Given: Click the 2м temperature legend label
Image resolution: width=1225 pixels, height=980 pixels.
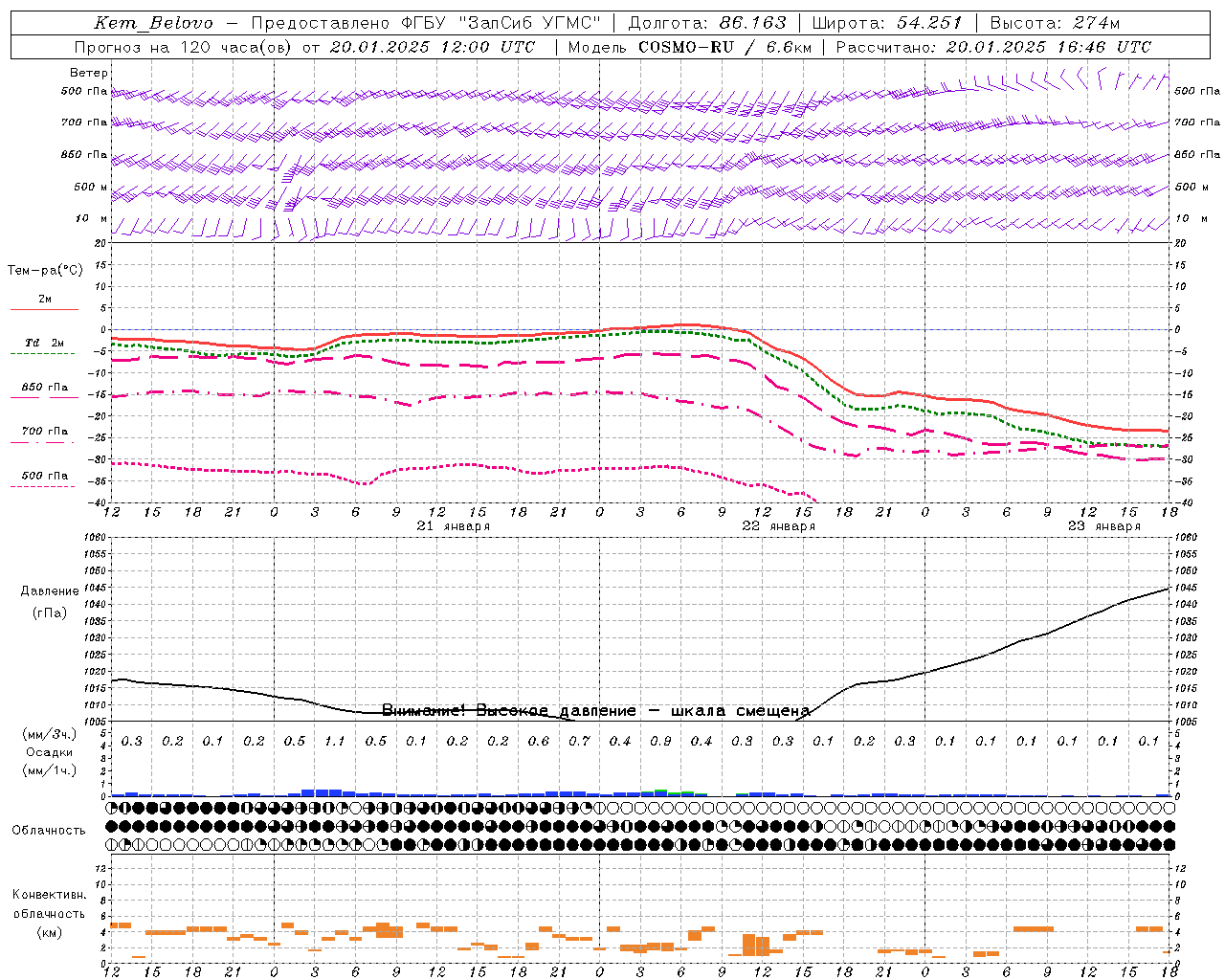Looking at the screenshot, I should (45, 299).
